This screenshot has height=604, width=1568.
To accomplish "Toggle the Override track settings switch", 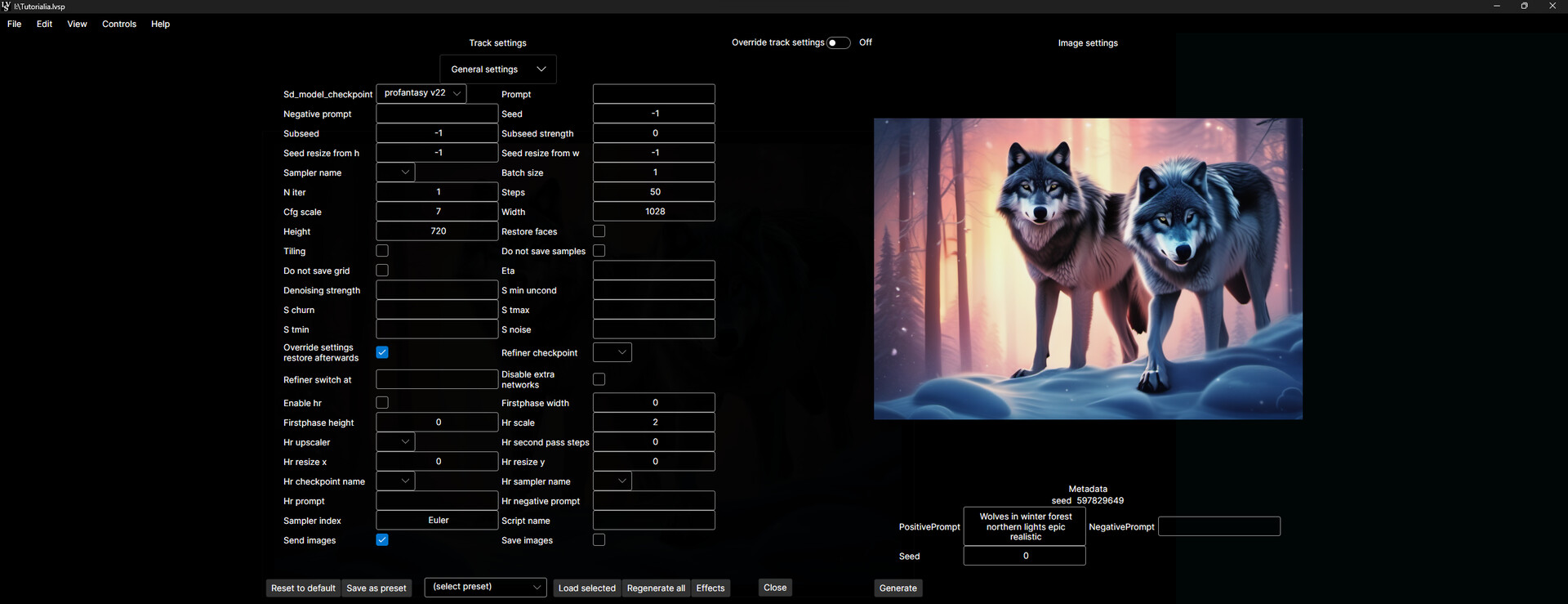I will [x=838, y=43].
